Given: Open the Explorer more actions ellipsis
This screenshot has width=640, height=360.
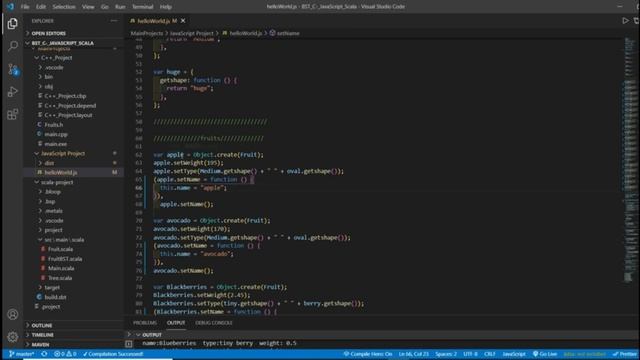Looking at the screenshot, I should [x=113, y=21].
